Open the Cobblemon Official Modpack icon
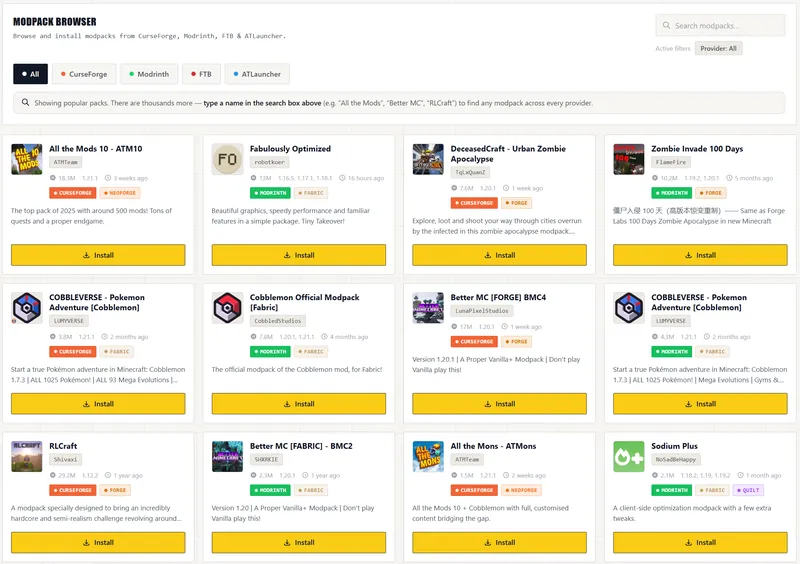800x564 pixels. [227, 308]
